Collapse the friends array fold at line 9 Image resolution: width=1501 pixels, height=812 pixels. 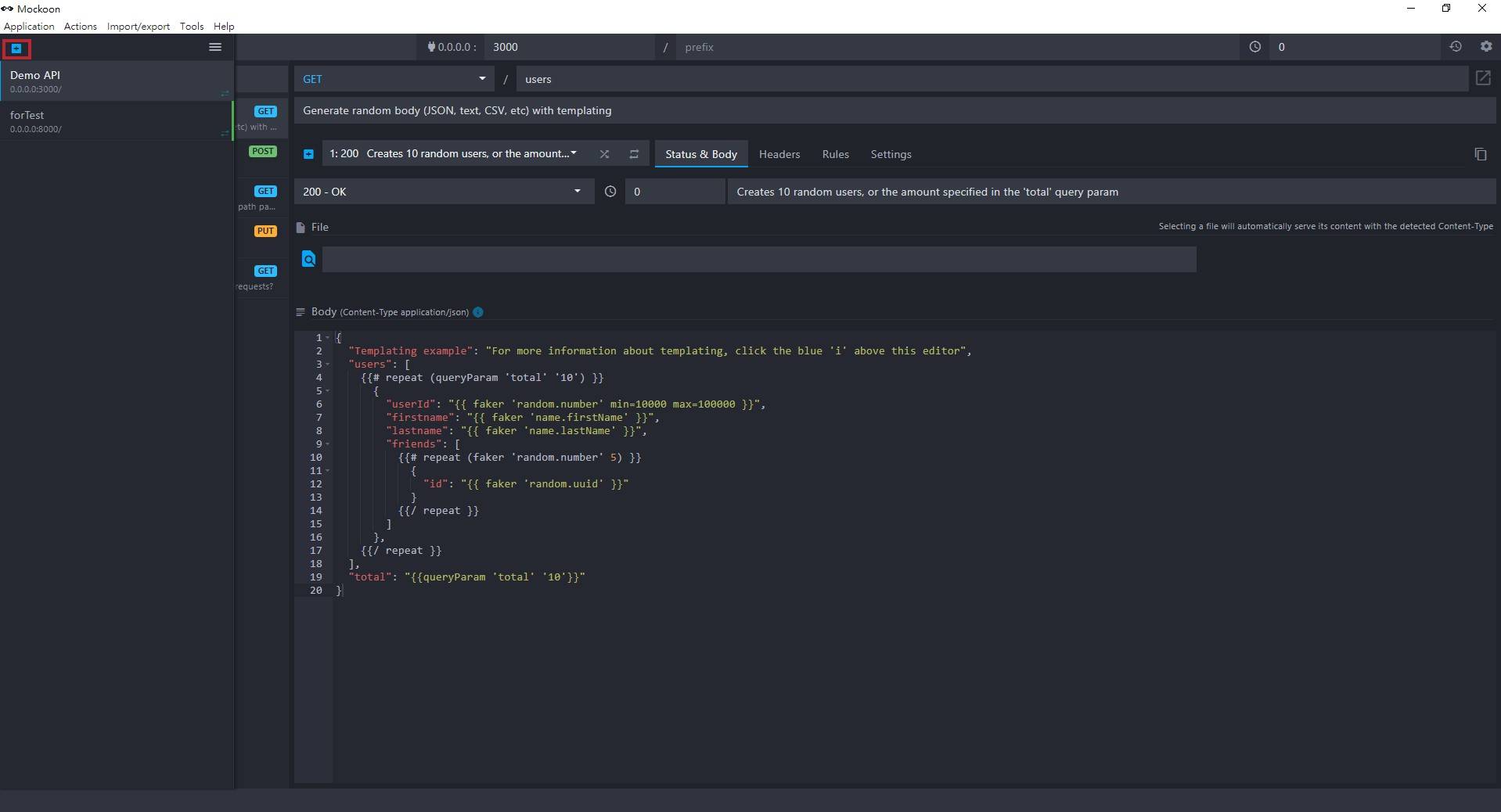[x=328, y=444]
